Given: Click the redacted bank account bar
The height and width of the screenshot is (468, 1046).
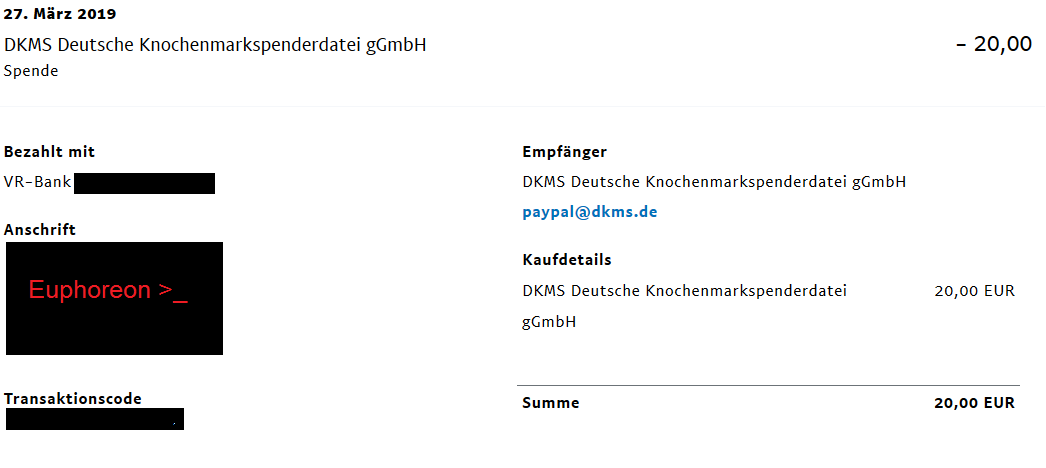Looking at the screenshot, I should (x=144, y=183).
